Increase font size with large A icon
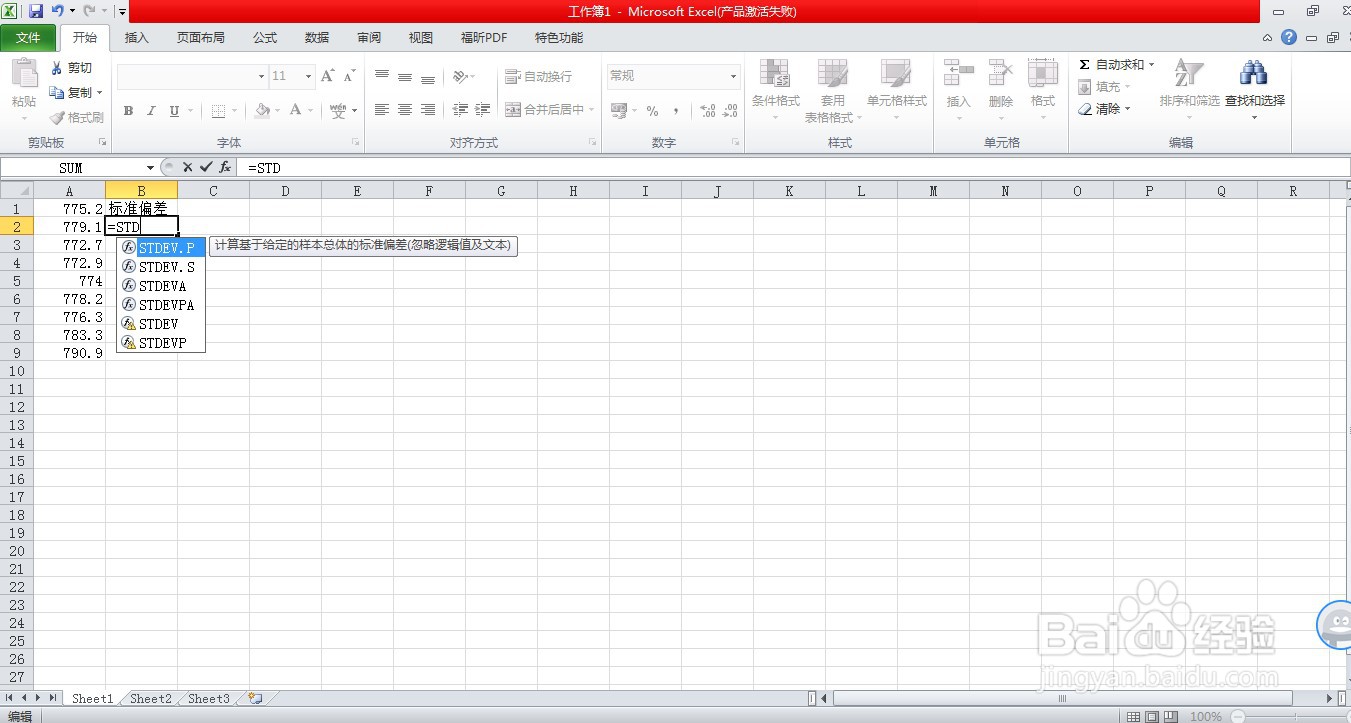This screenshot has width=1351, height=723. pos(328,76)
